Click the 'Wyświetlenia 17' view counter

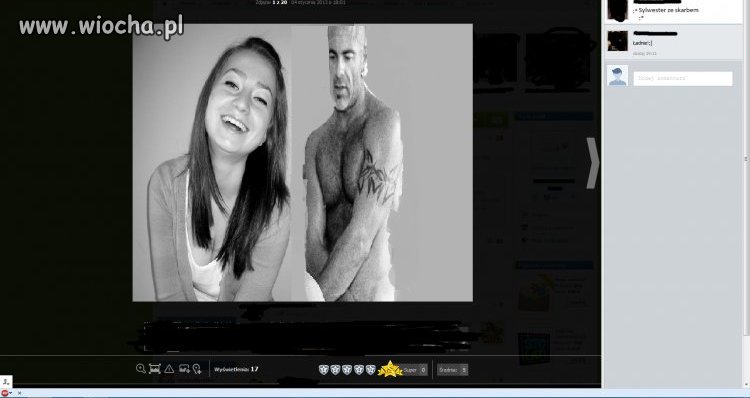coord(236,369)
